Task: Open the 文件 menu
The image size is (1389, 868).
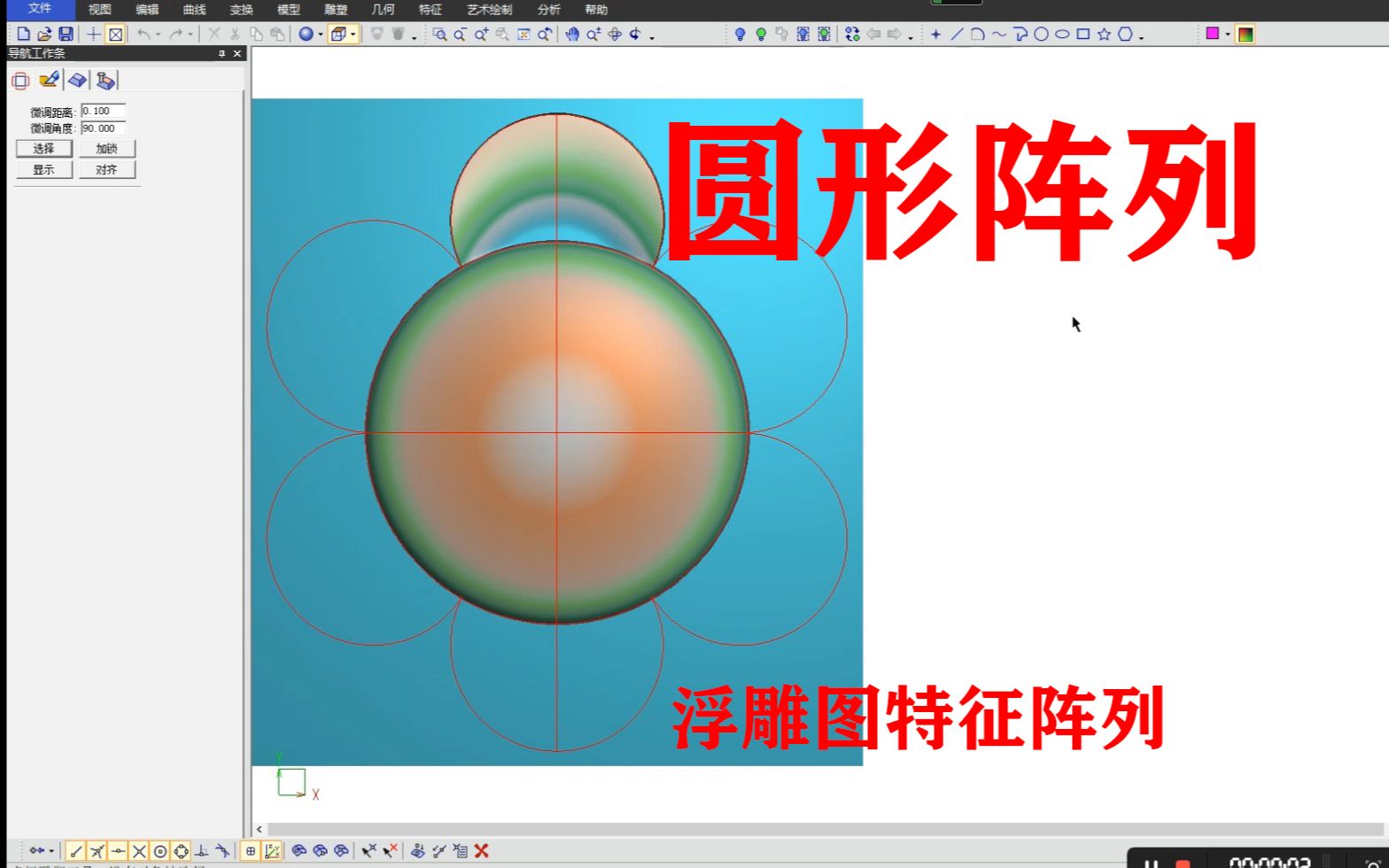Action: 40,9
